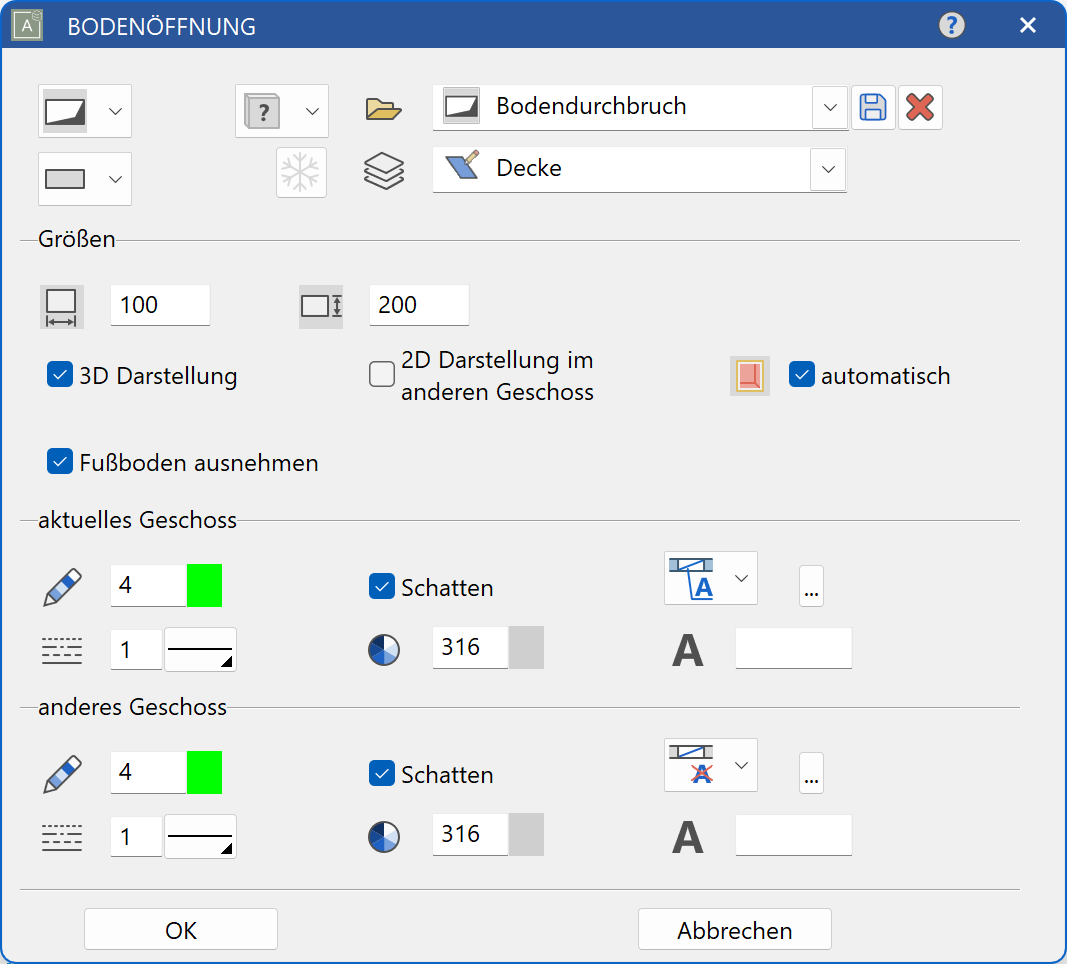This screenshot has height=964, width=1067.
Task: Toggle Schatten checkbox in anderes Geschoss
Action: point(382,774)
